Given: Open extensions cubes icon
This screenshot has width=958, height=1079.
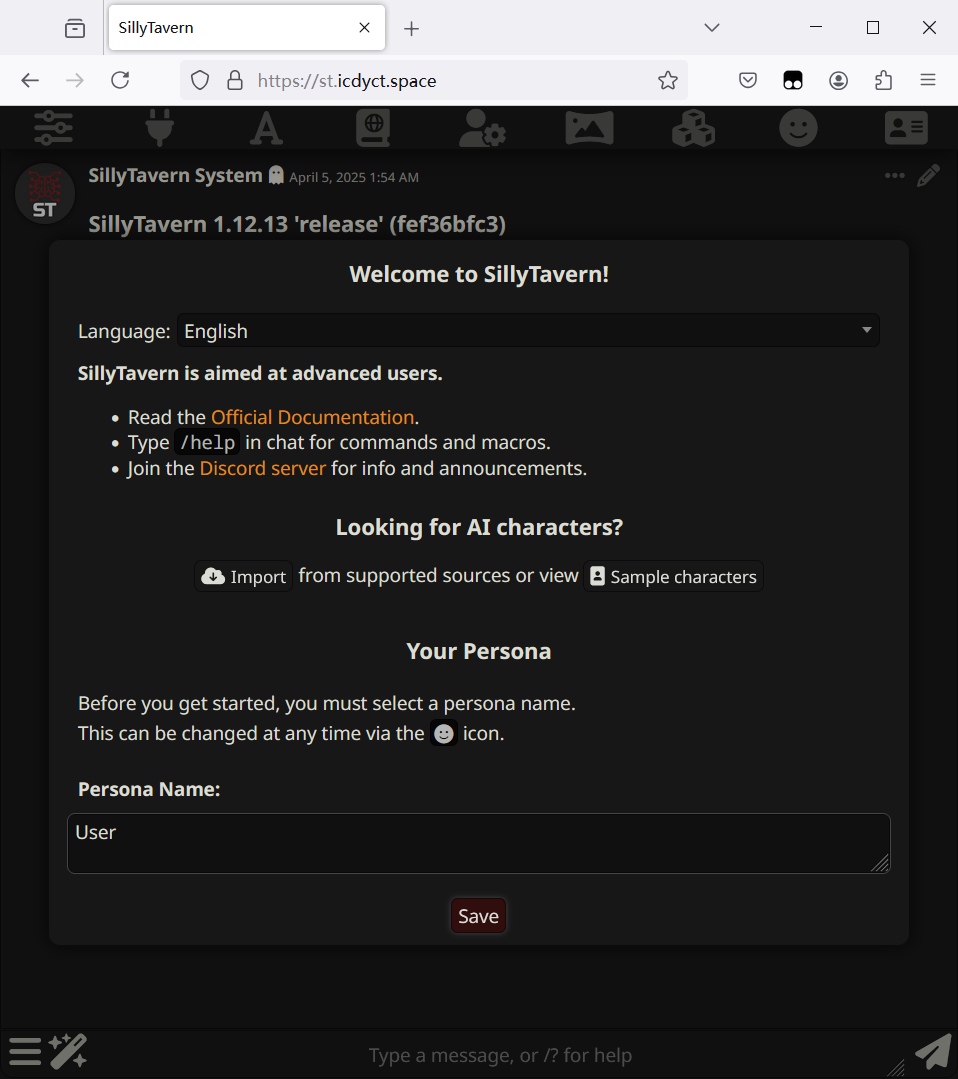Looking at the screenshot, I should [x=693, y=128].
